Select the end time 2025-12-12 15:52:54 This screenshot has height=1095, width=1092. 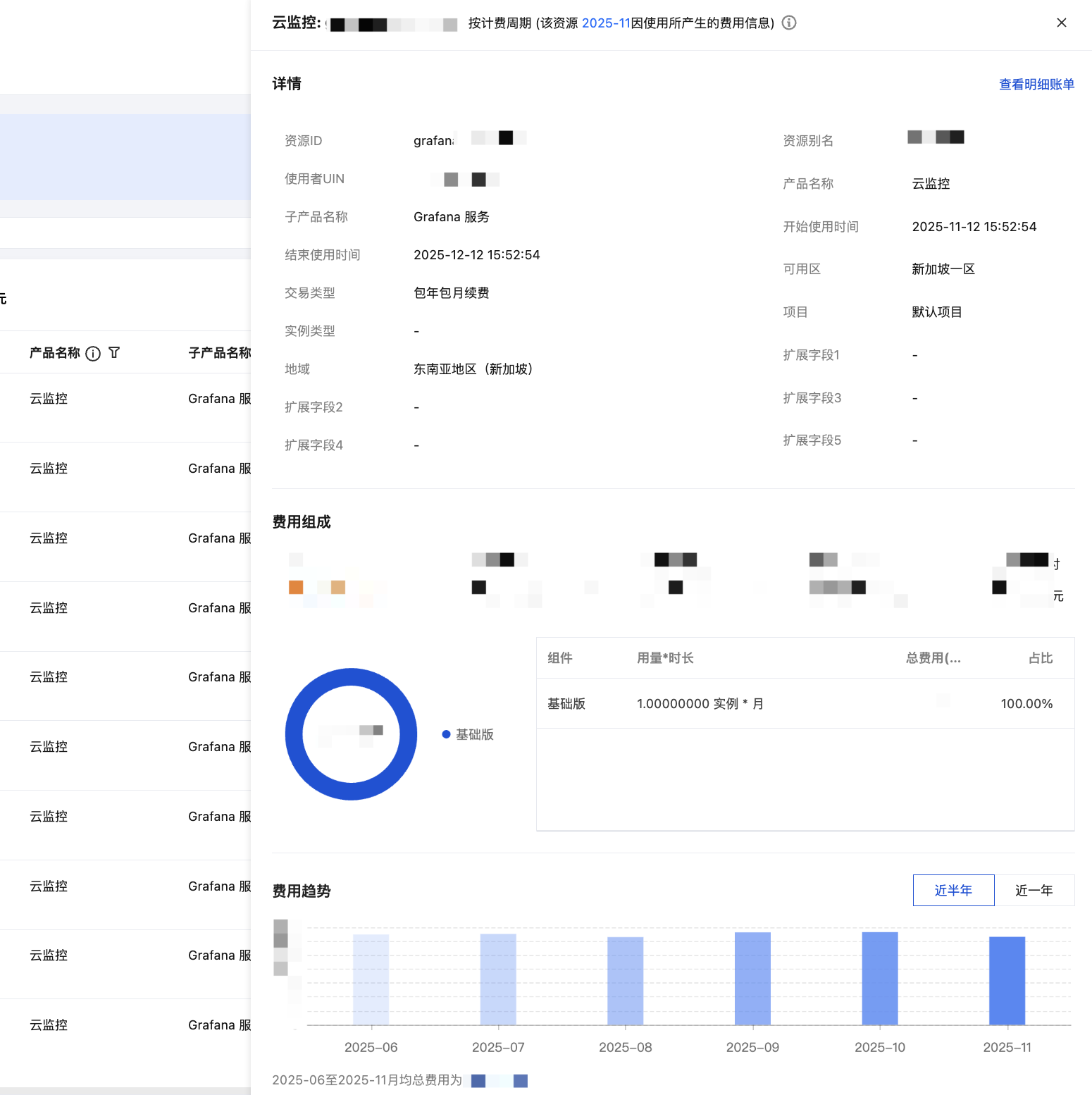[477, 255]
